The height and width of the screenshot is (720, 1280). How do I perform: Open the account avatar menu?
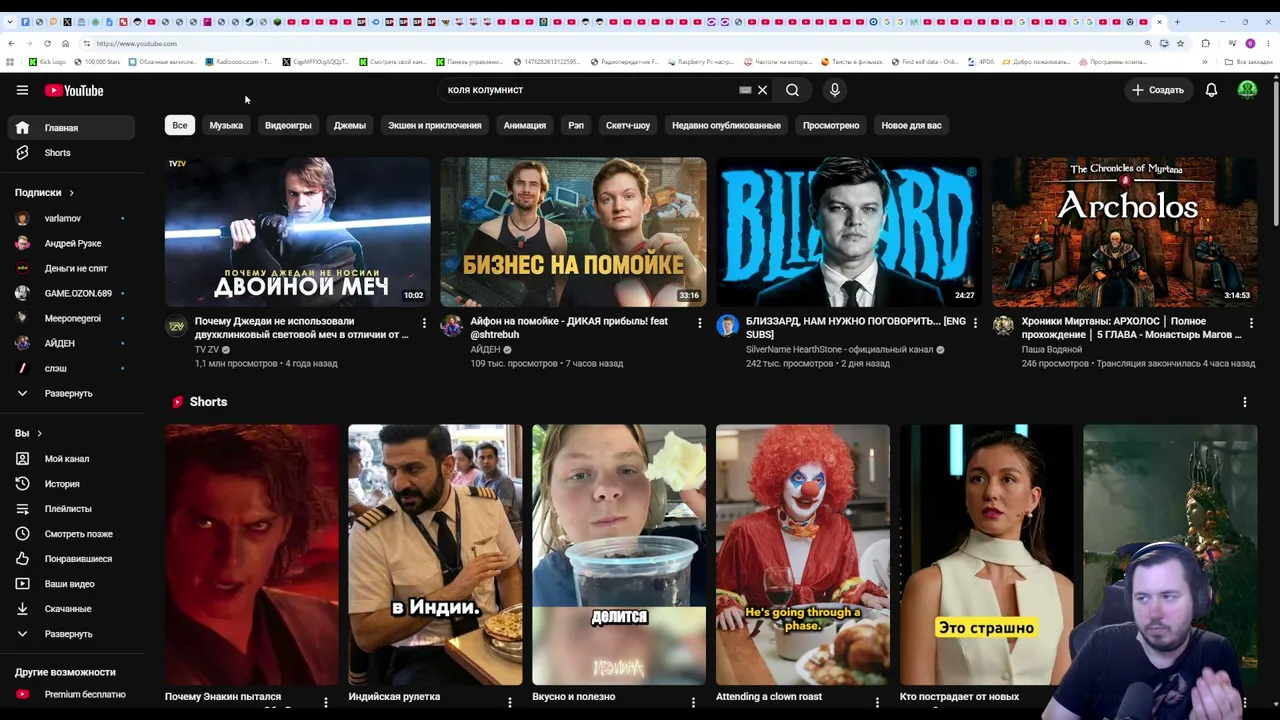click(1247, 90)
